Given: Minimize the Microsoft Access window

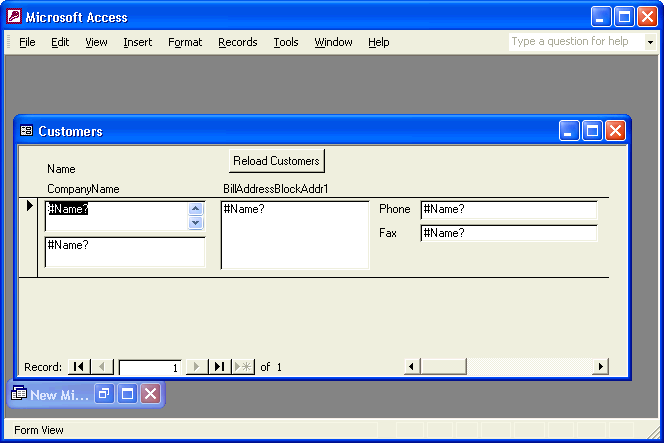Looking at the screenshot, I should coord(601,17).
